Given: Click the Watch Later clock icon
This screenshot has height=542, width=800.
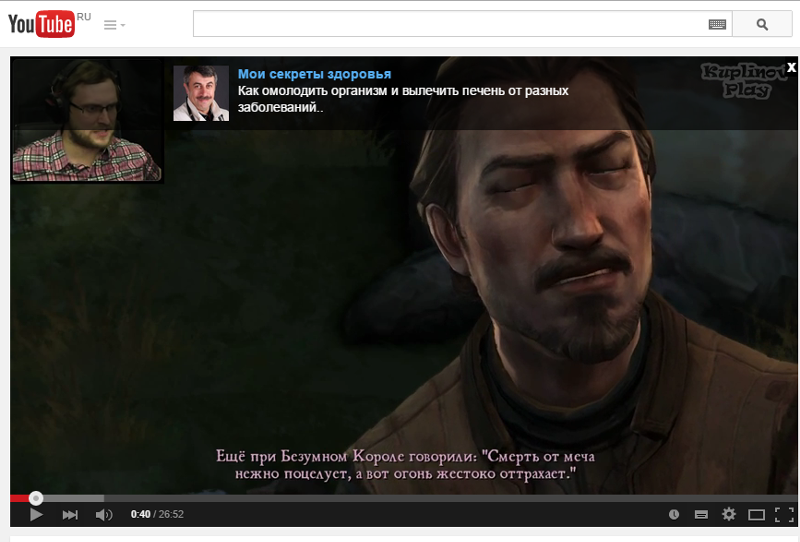Looking at the screenshot, I should pyautogui.click(x=674, y=514).
